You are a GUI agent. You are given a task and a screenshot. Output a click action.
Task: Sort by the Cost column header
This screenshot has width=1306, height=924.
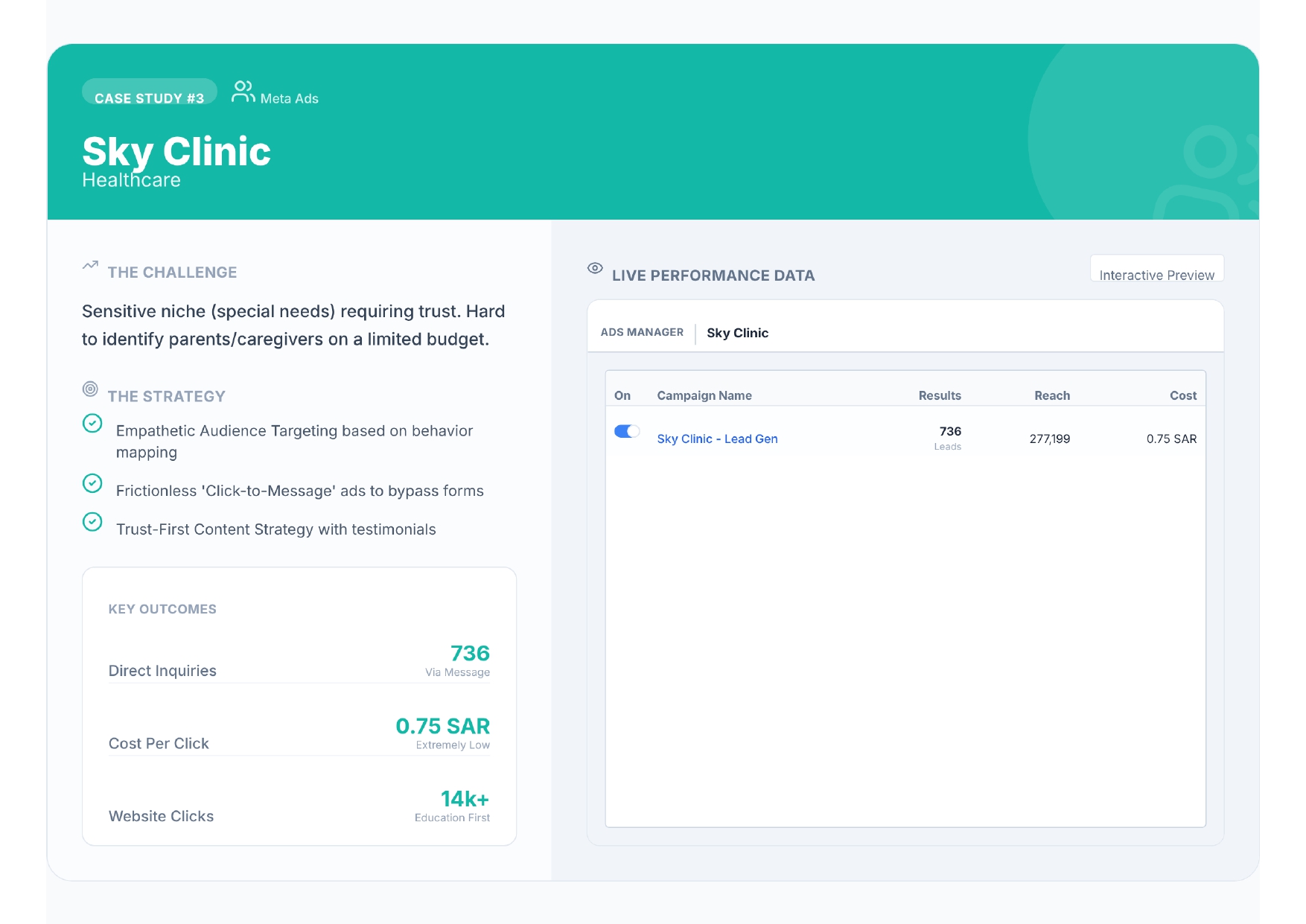[1183, 395]
